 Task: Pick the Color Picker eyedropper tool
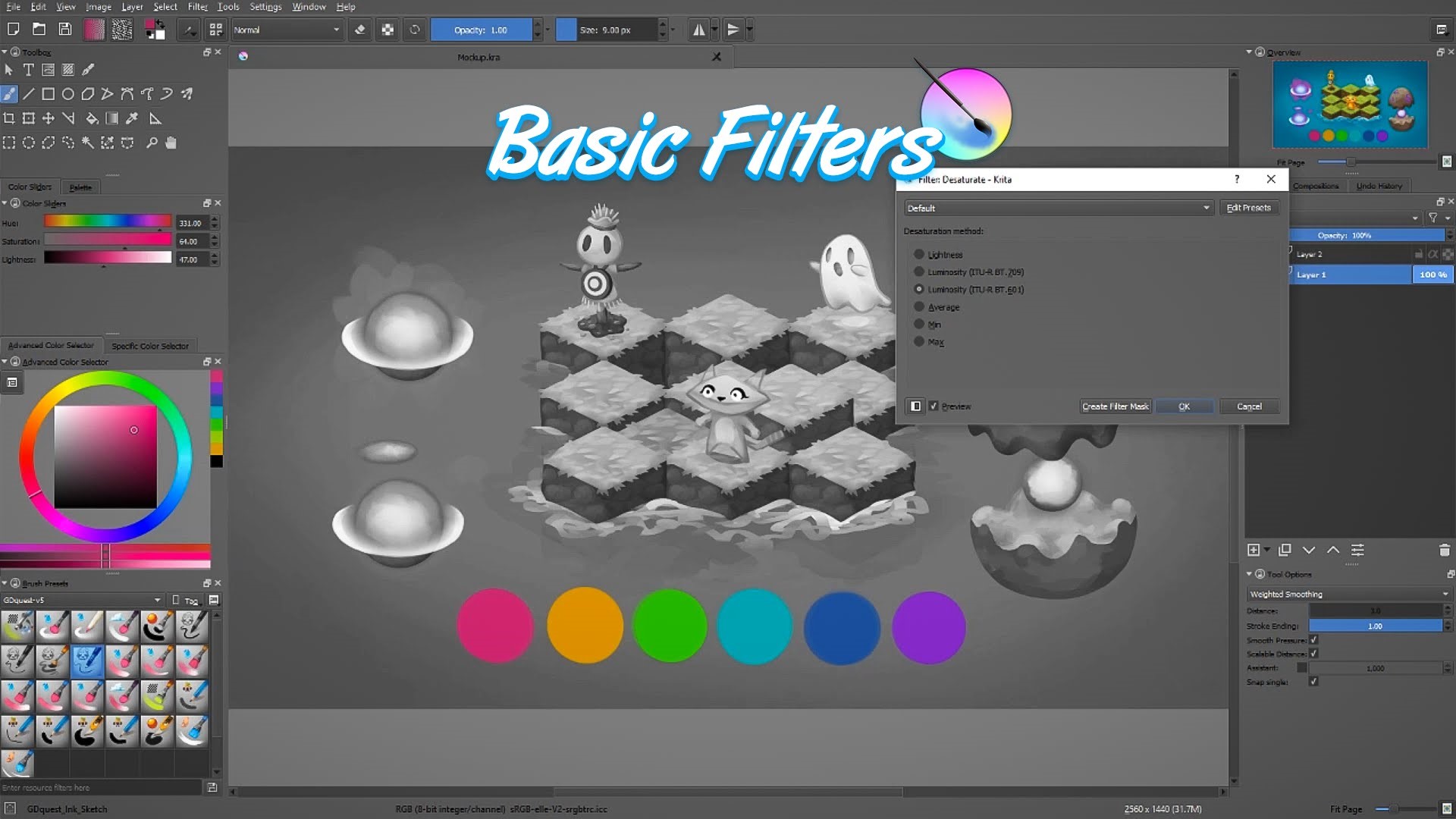tap(132, 118)
